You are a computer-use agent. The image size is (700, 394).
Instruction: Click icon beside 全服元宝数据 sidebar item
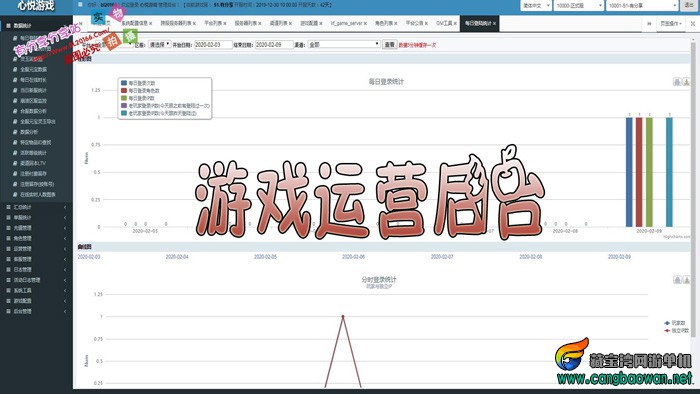click(x=15, y=70)
